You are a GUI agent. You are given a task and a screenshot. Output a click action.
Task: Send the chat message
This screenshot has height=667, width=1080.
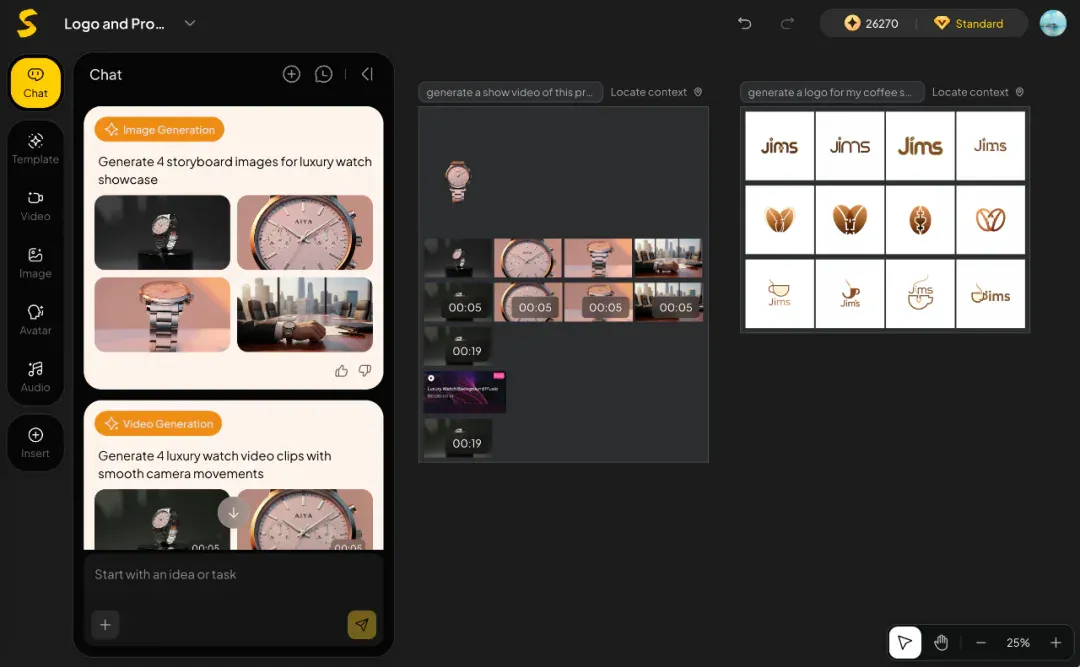(362, 625)
